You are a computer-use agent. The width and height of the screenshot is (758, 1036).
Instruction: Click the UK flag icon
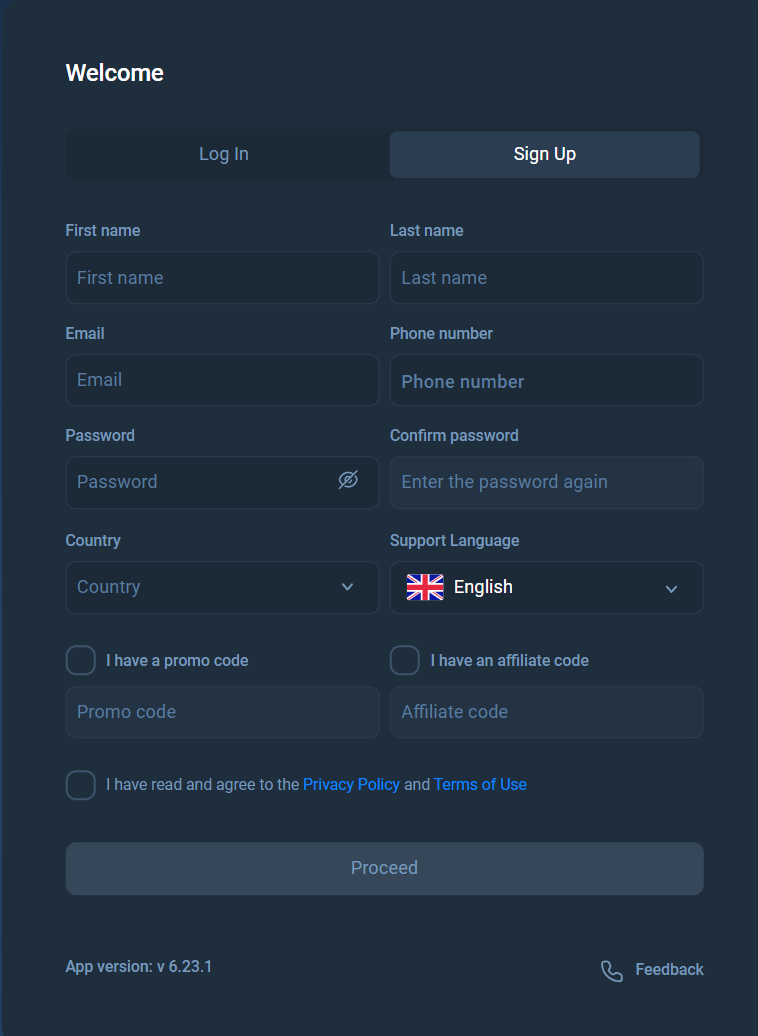pyautogui.click(x=425, y=587)
